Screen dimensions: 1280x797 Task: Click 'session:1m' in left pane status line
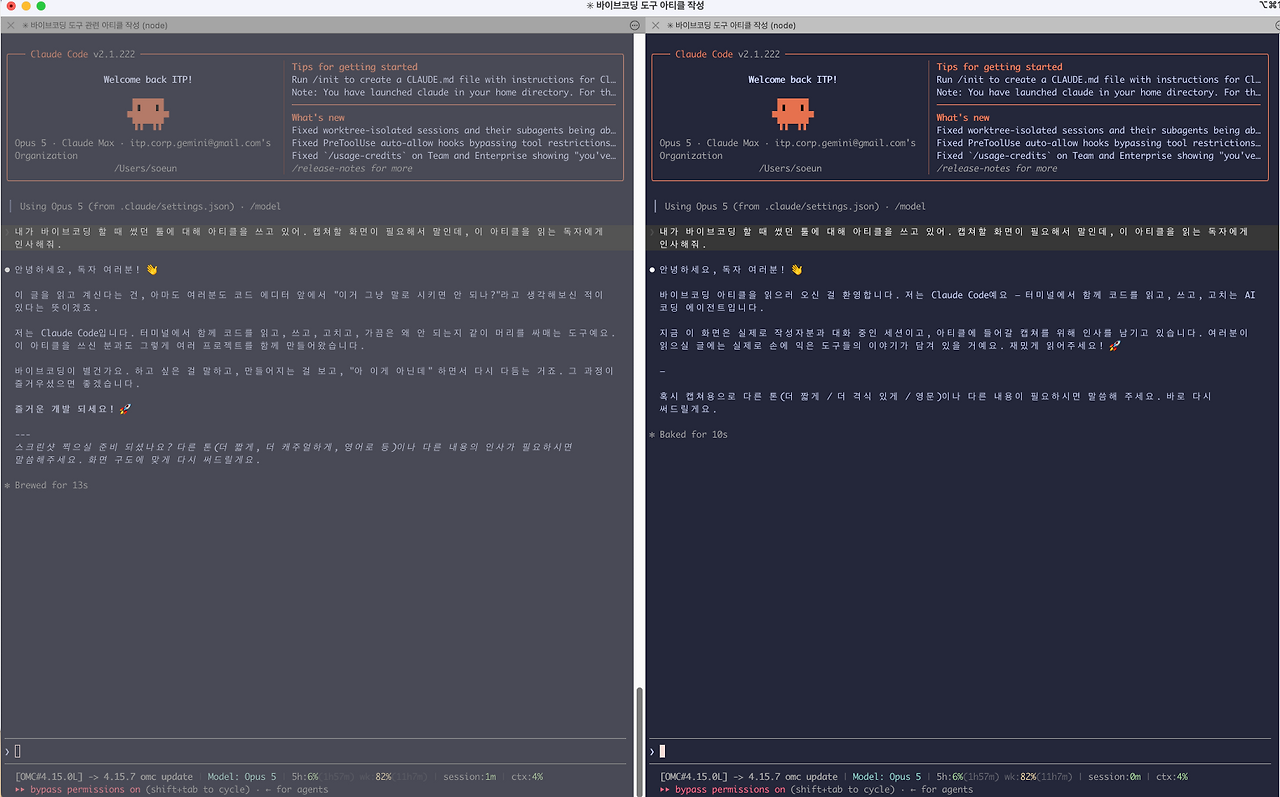[470, 777]
